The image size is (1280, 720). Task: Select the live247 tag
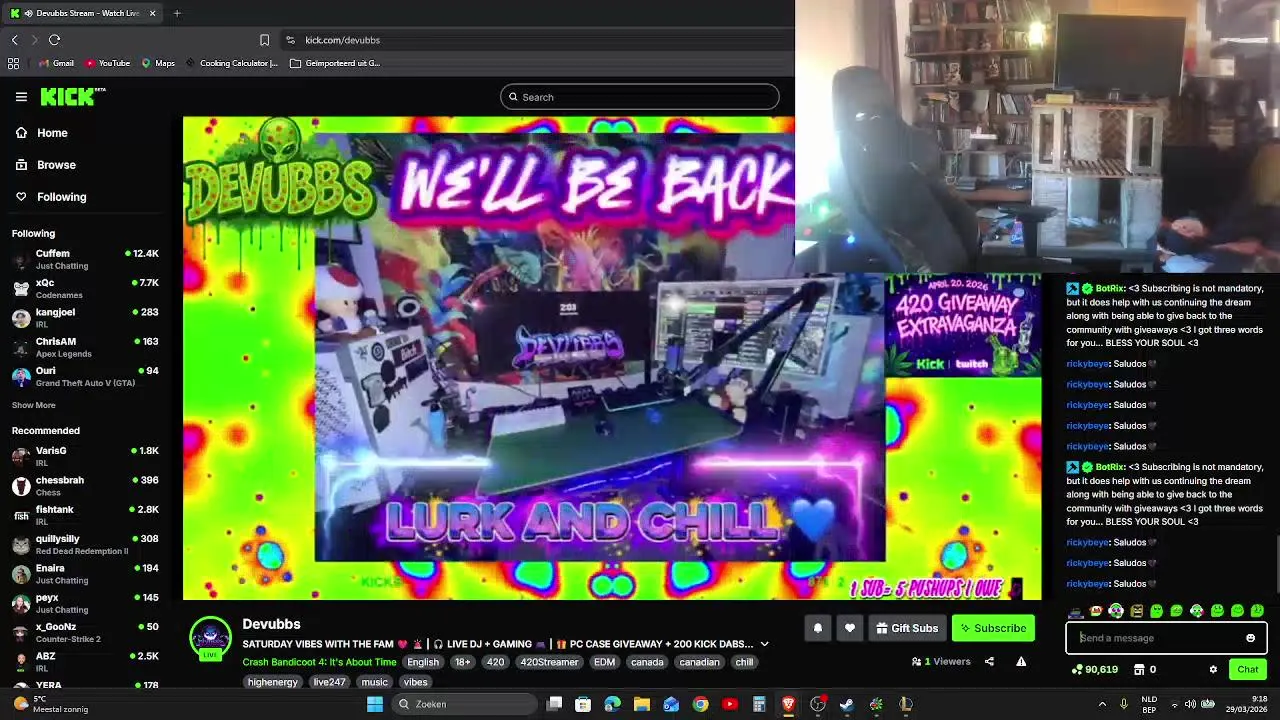pyautogui.click(x=329, y=682)
